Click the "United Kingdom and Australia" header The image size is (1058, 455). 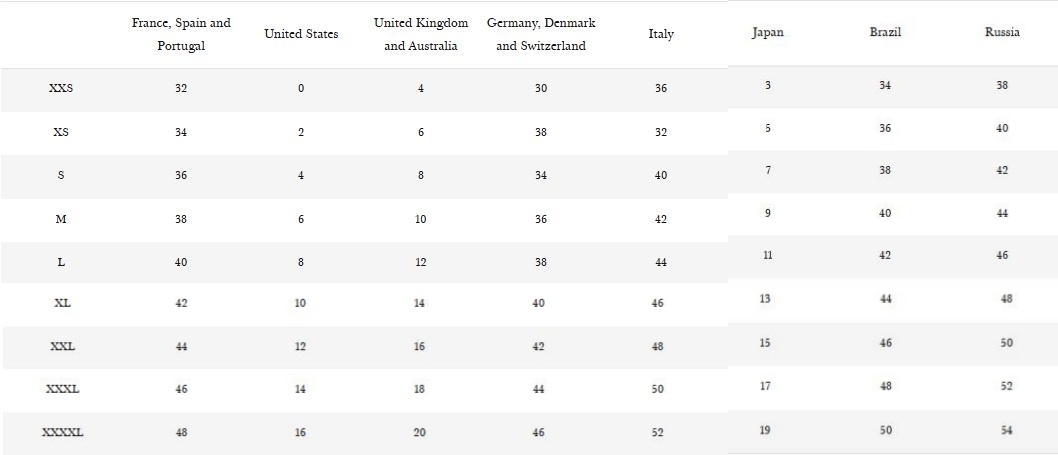coord(421,34)
